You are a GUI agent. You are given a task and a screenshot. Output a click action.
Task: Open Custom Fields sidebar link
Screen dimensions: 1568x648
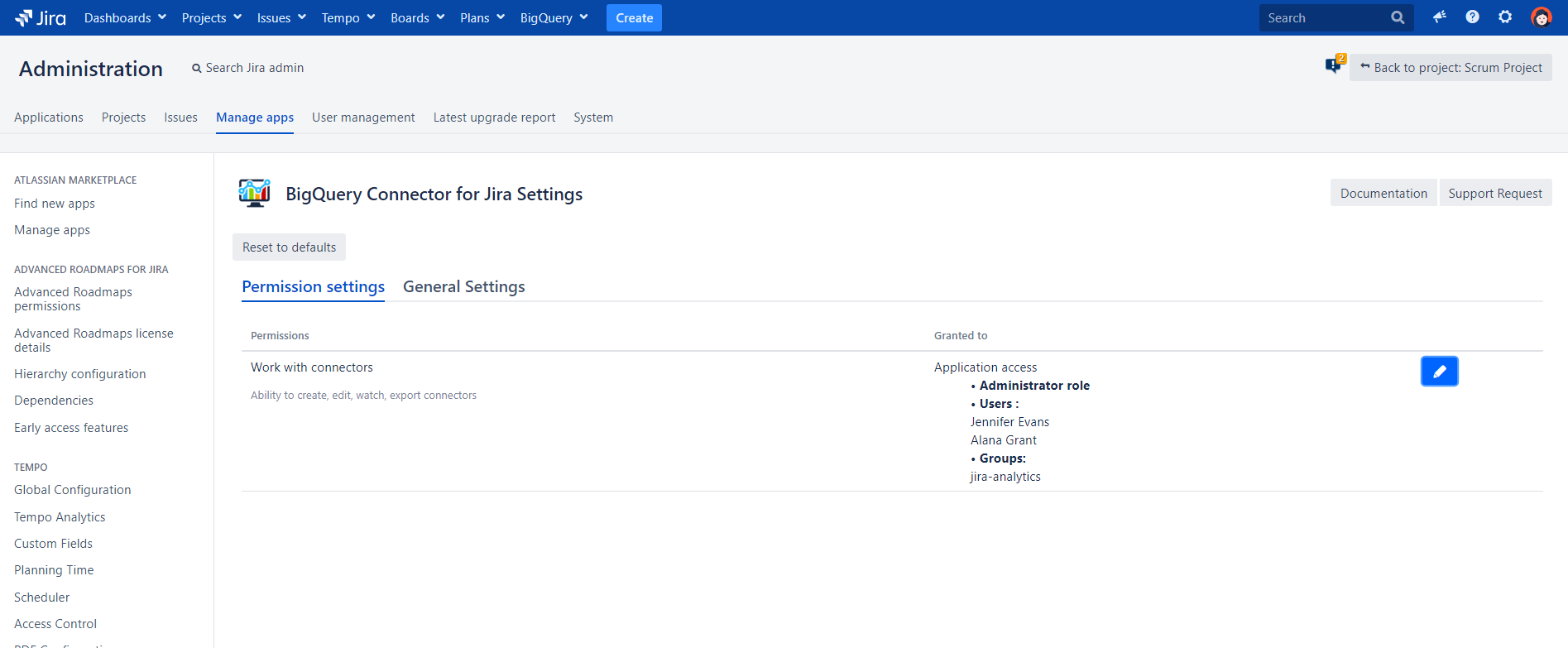click(53, 544)
